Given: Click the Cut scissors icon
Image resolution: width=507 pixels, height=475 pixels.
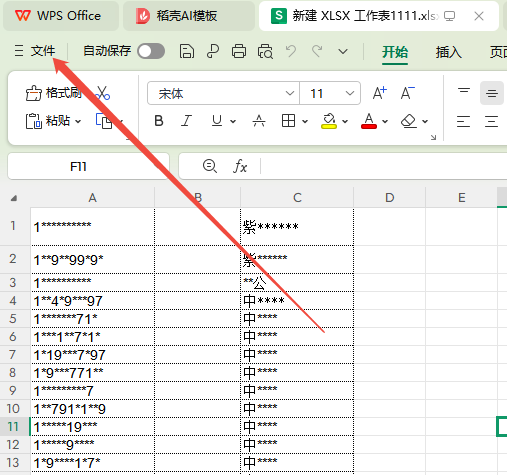Looking at the screenshot, I should [102, 93].
